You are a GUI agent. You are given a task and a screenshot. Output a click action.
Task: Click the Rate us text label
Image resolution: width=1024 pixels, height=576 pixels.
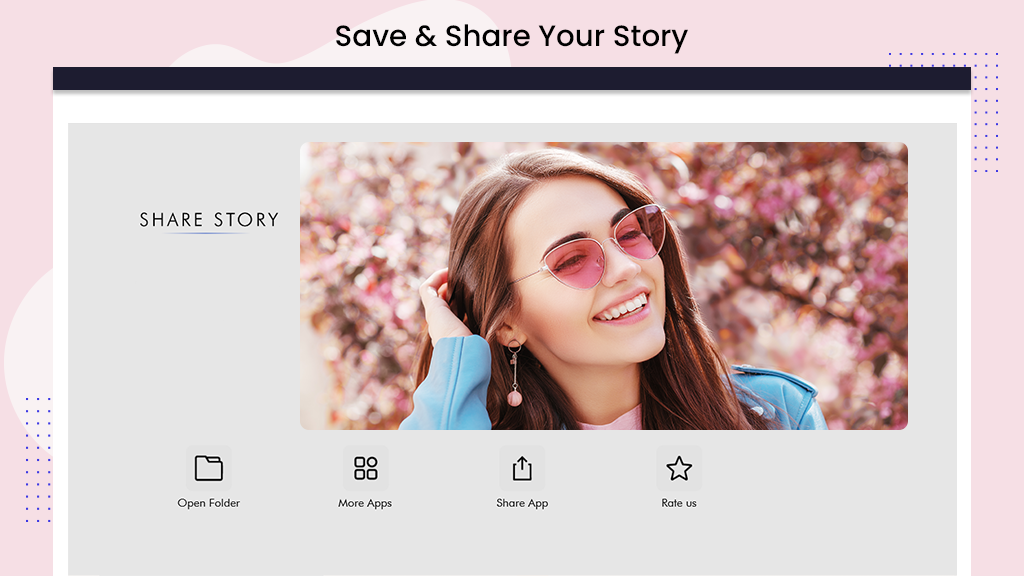click(x=679, y=503)
